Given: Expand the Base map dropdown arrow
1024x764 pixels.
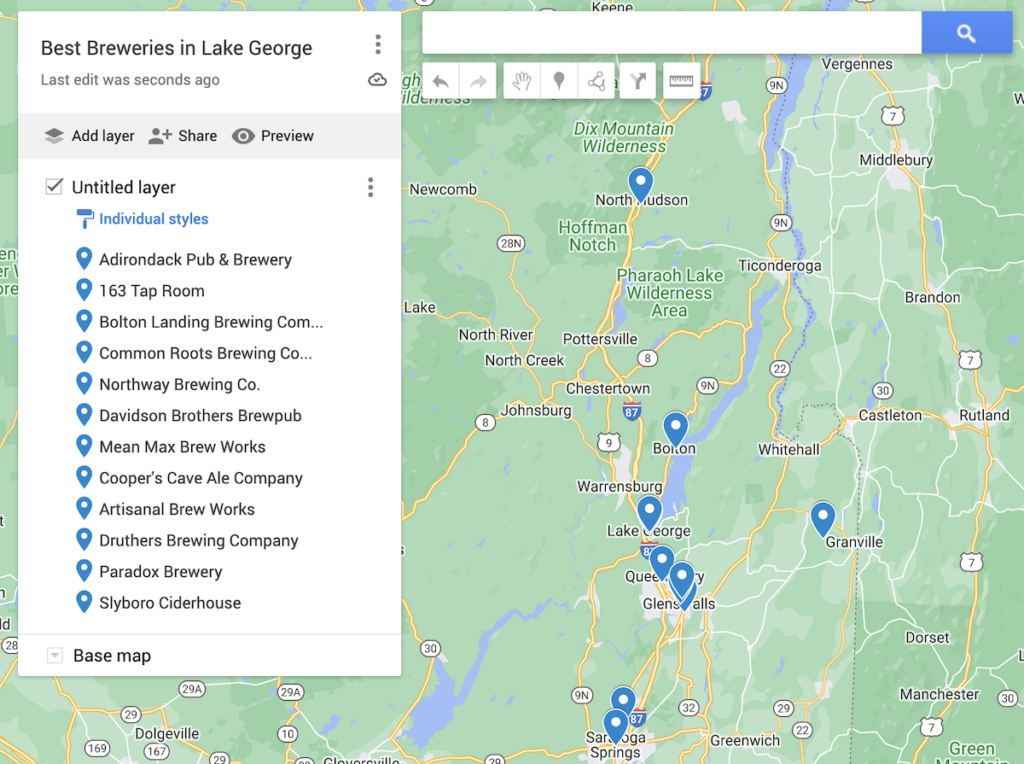Looking at the screenshot, I should (55, 655).
